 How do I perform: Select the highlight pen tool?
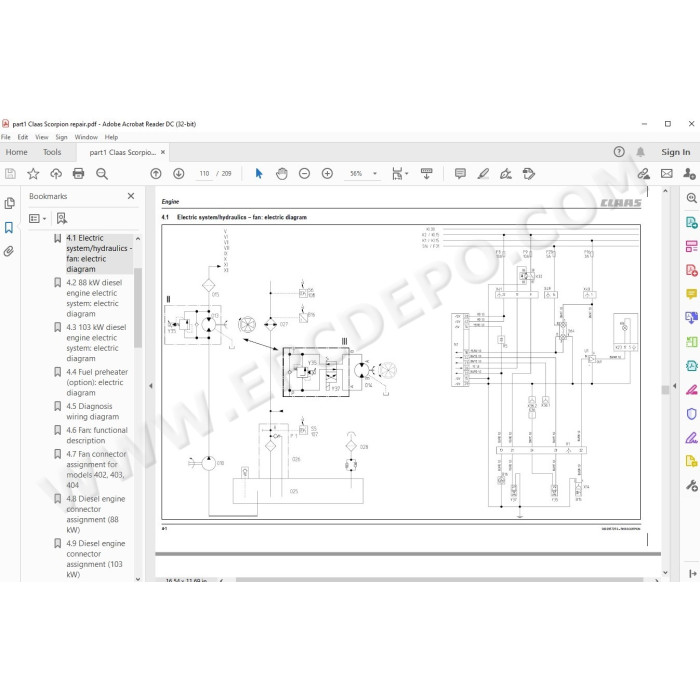(483, 174)
